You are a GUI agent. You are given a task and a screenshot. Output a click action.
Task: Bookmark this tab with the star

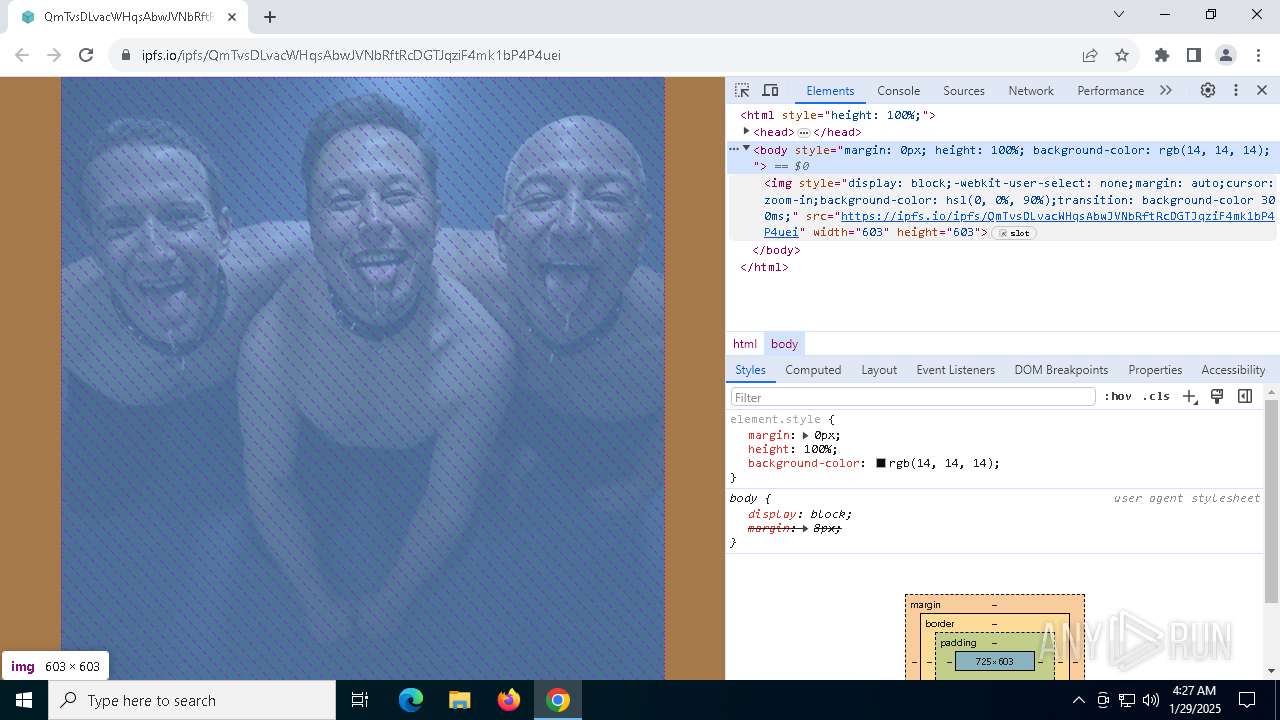coord(1122,55)
